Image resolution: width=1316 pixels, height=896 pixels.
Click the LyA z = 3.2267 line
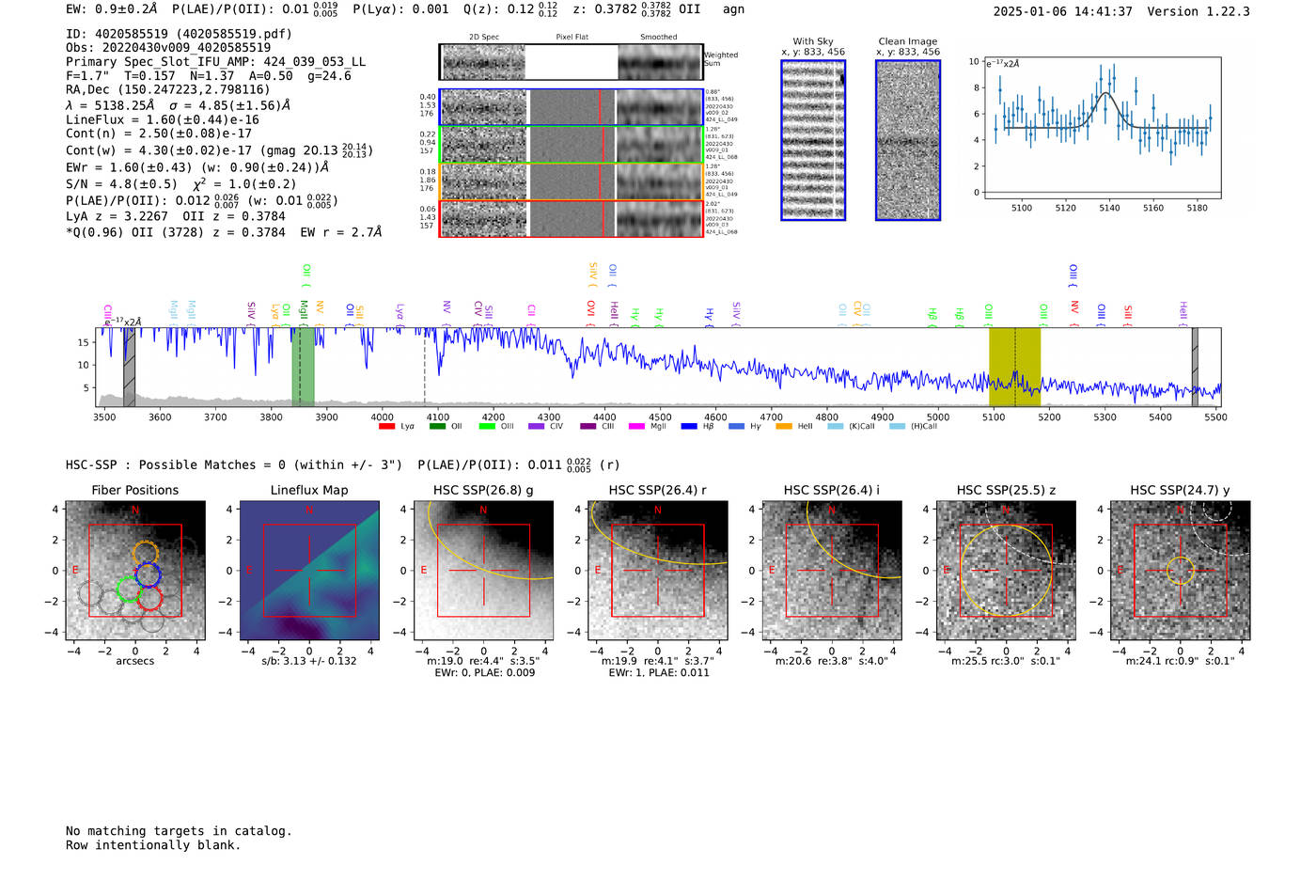(x=117, y=216)
